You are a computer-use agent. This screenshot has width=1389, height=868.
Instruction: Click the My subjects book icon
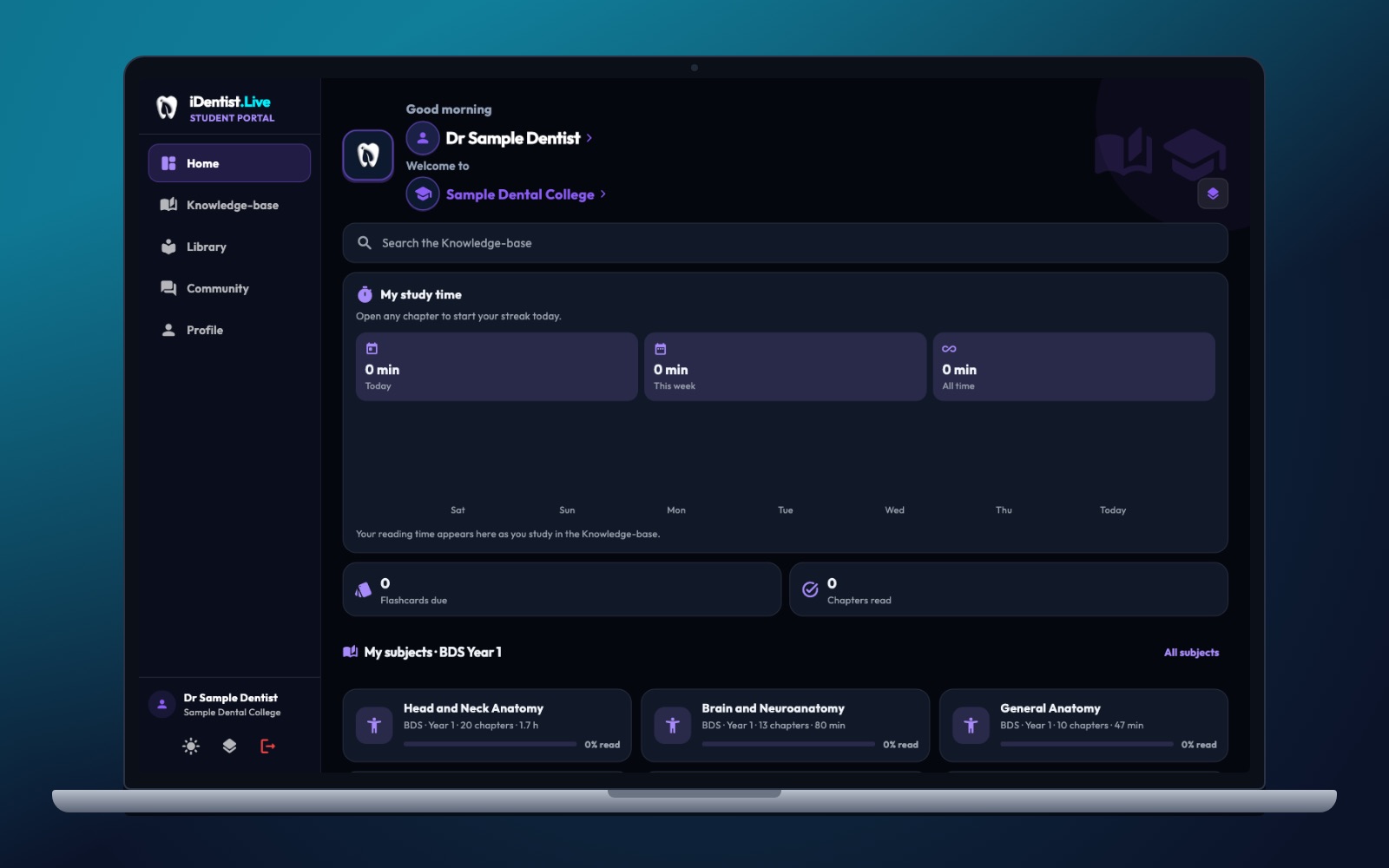(350, 652)
